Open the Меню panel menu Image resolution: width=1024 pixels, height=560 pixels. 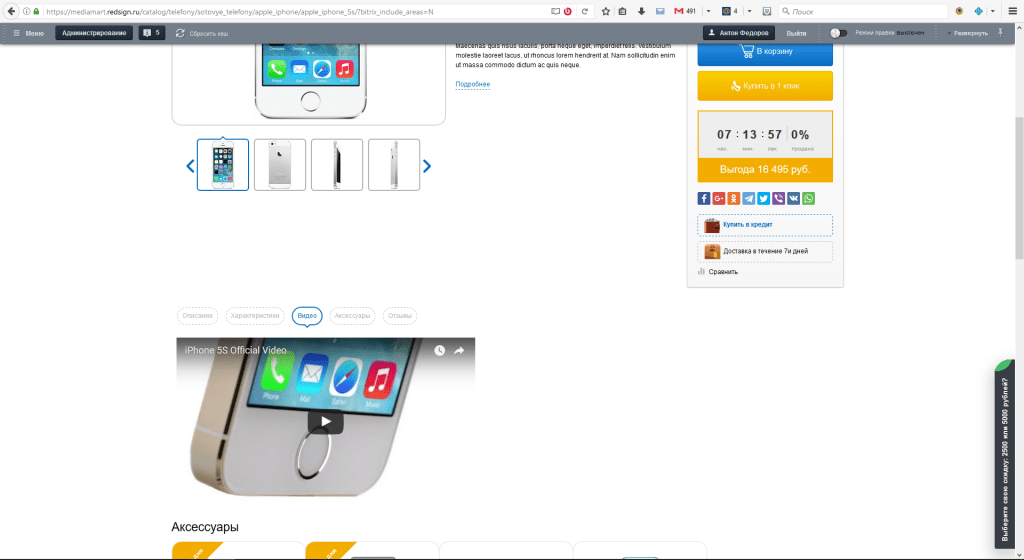[29, 33]
